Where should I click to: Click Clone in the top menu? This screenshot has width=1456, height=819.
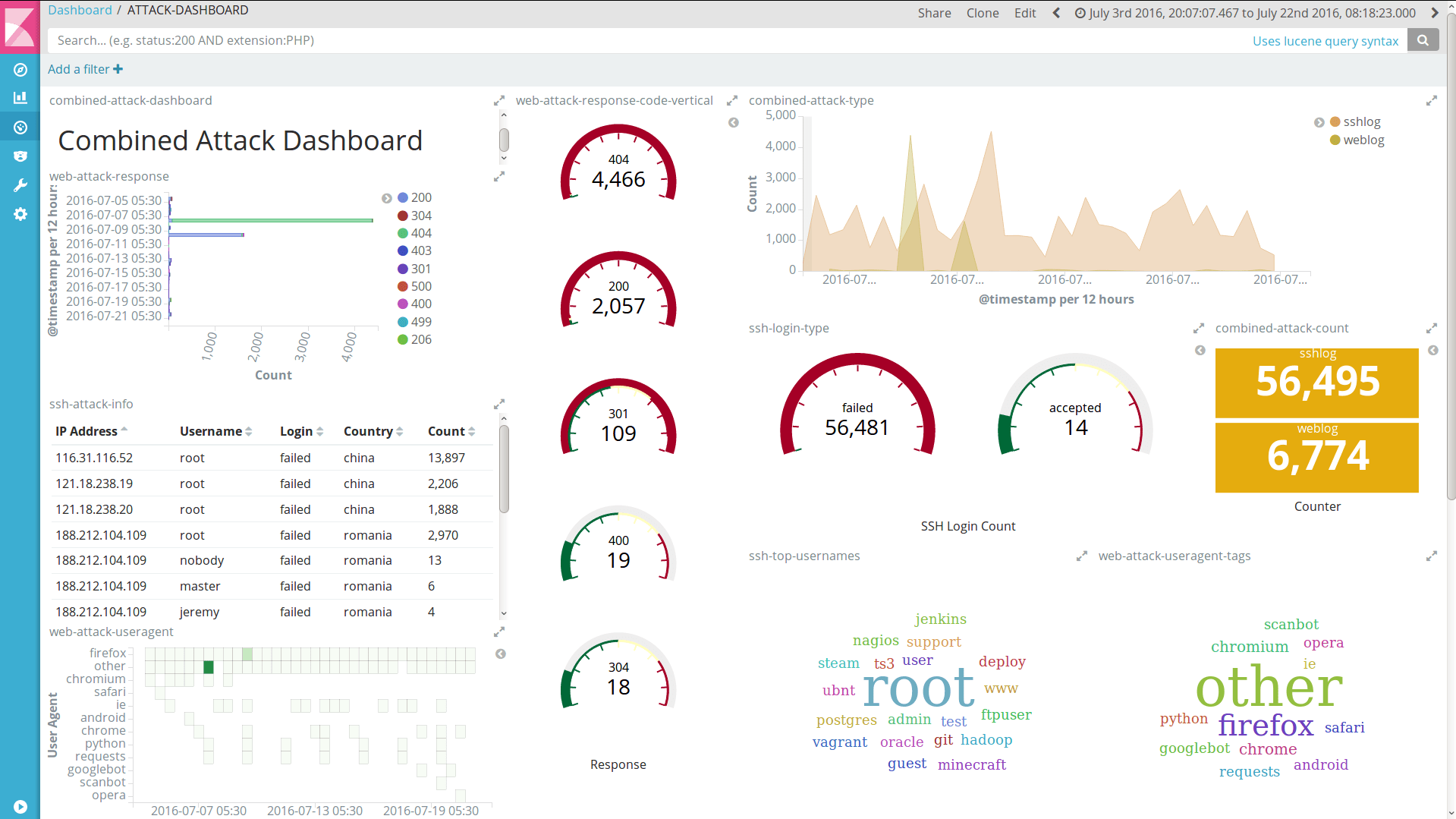[x=982, y=13]
